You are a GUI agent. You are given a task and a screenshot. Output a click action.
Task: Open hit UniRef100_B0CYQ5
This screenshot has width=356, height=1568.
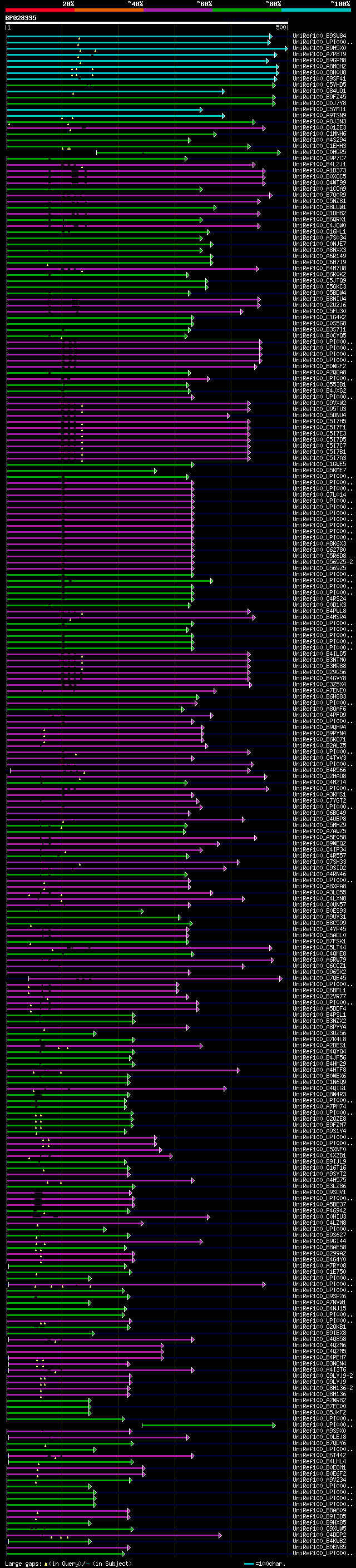coord(319,335)
